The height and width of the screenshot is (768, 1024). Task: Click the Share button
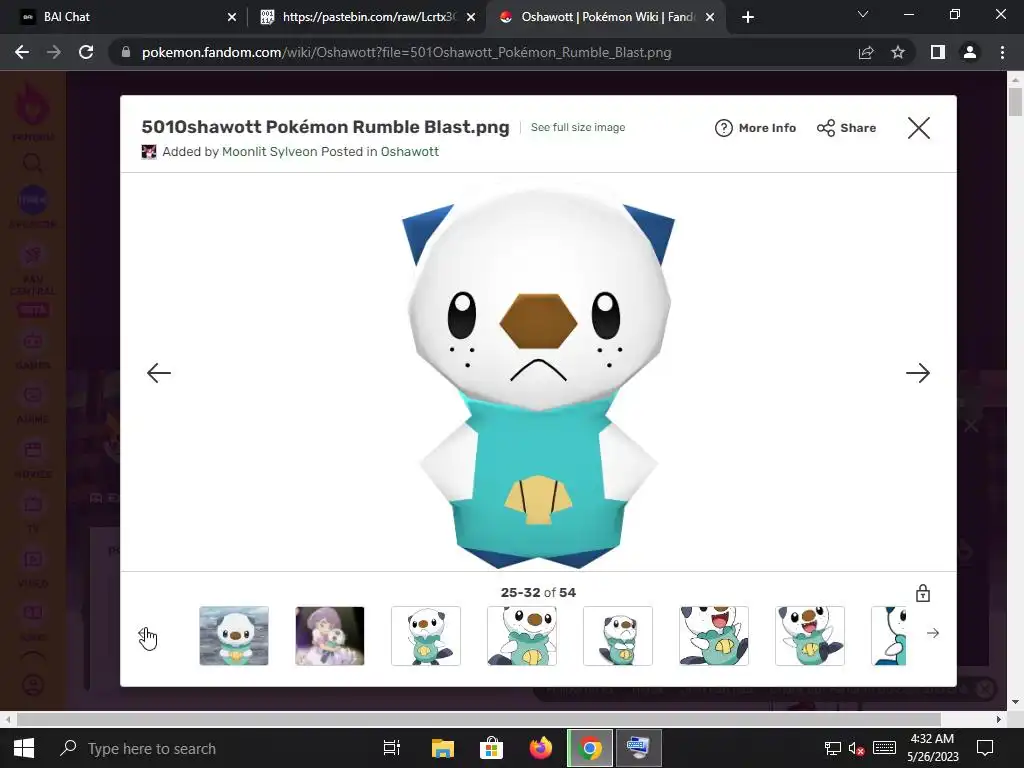(x=846, y=128)
